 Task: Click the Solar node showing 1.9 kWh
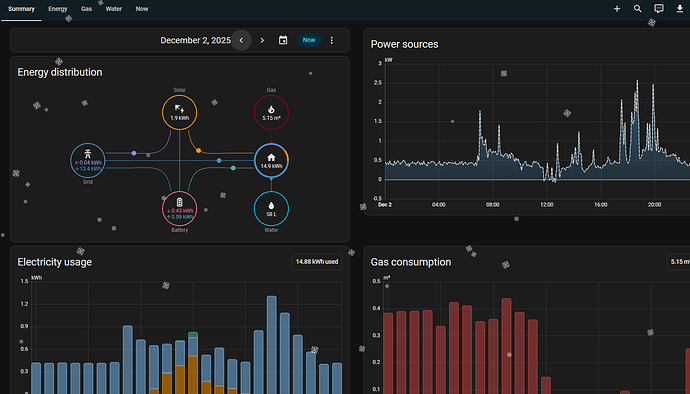[x=180, y=112]
